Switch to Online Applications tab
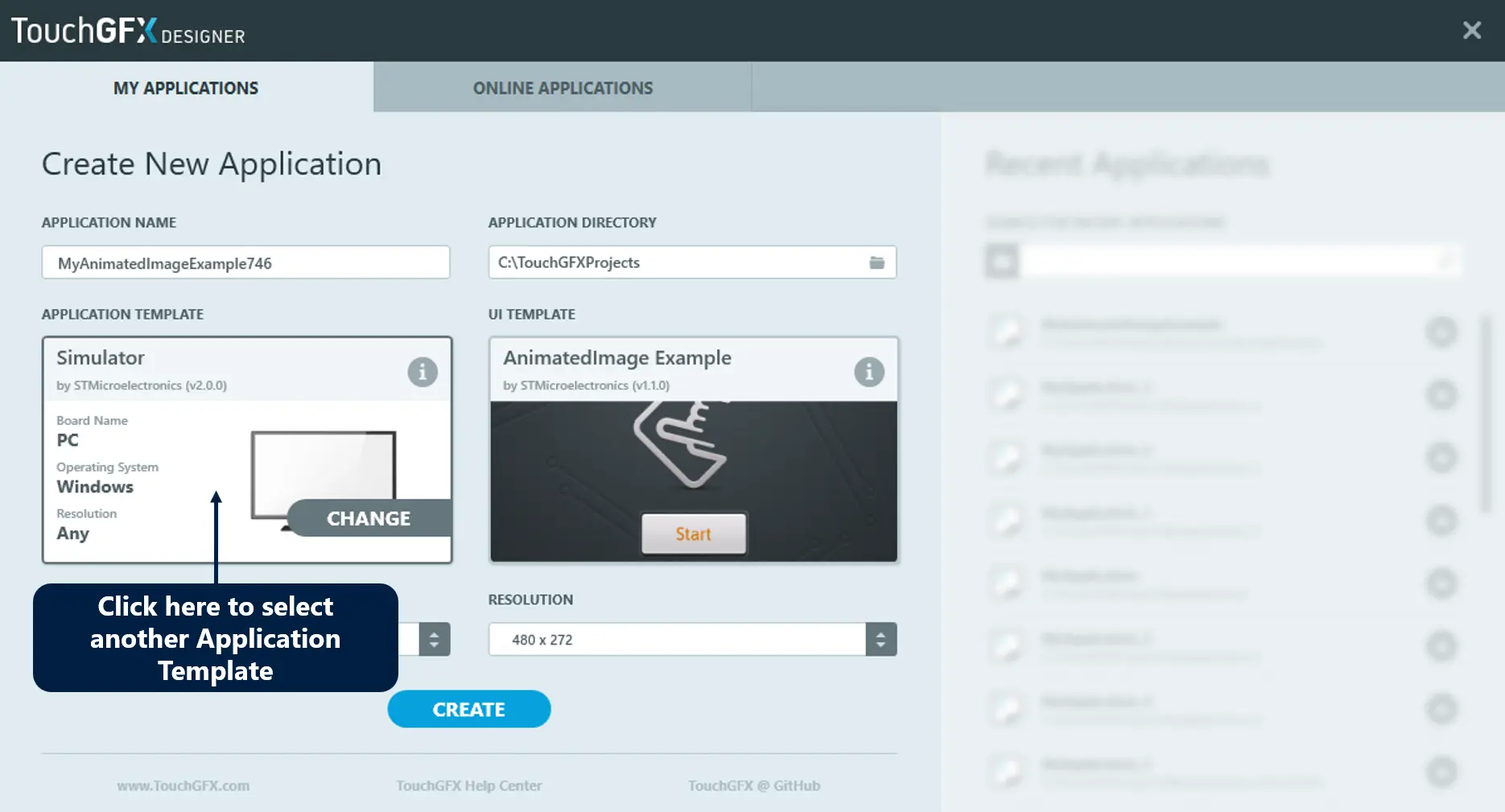 (x=563, y=88)
